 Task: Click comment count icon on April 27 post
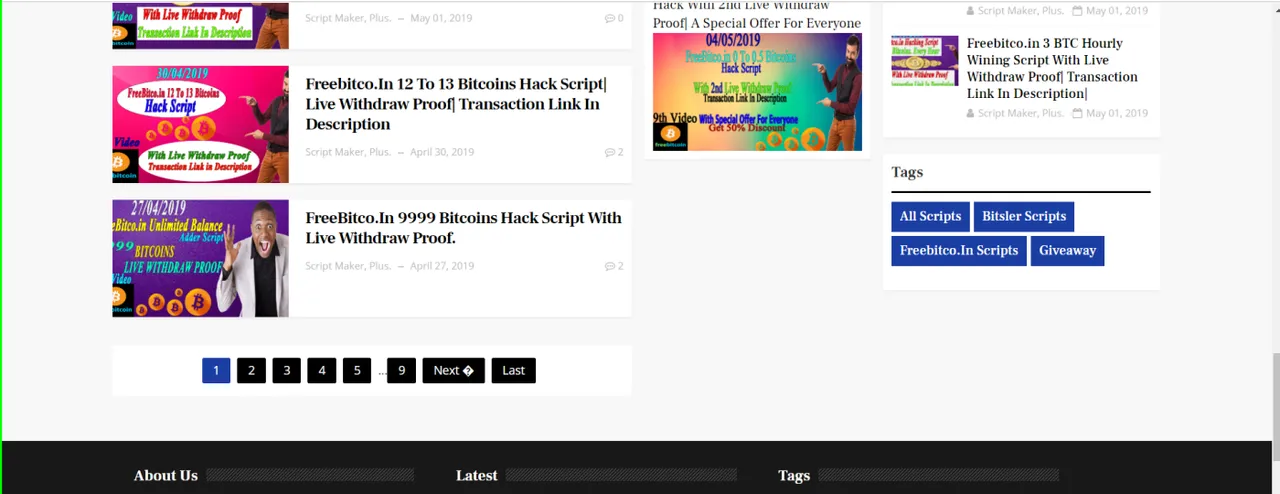[x=610, y=266]
